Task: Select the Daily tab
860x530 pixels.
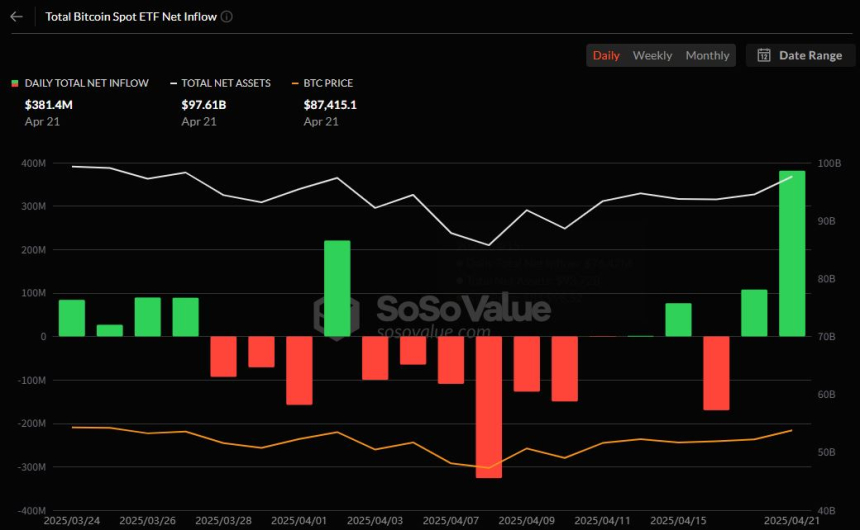Action: (x=606, y=56)
